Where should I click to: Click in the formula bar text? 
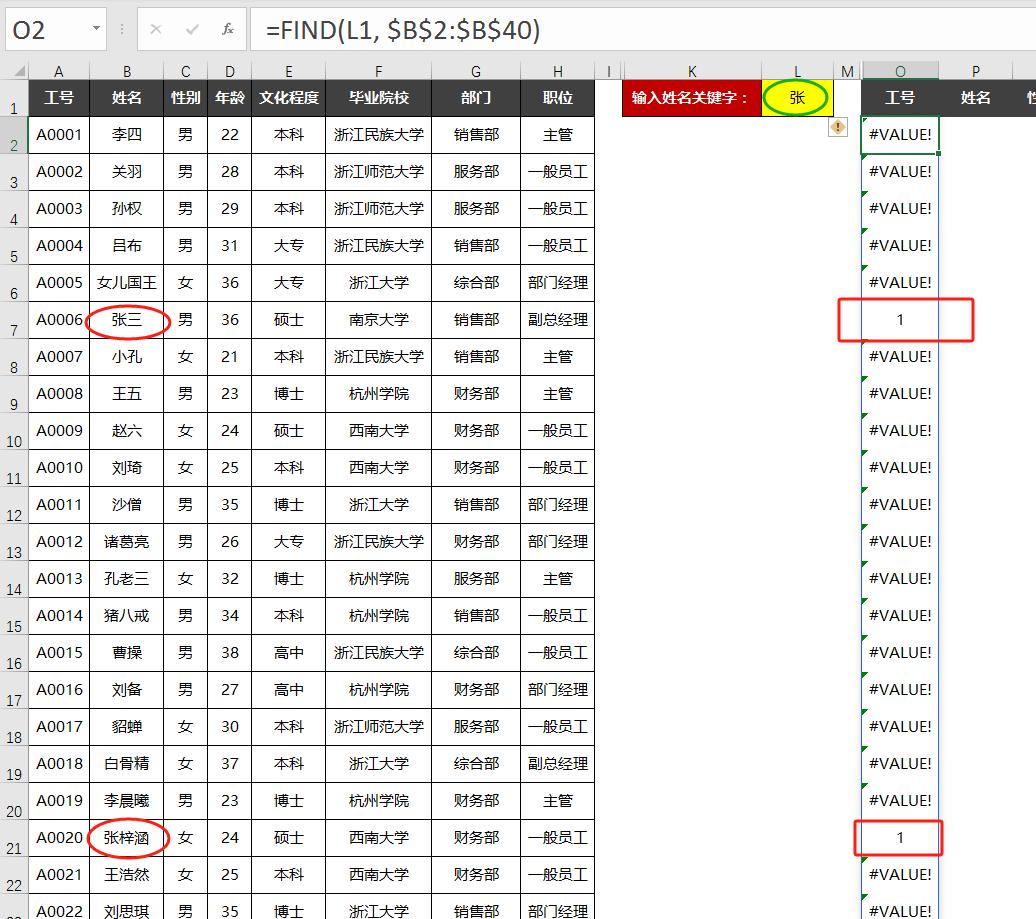[x=403, y=30]
